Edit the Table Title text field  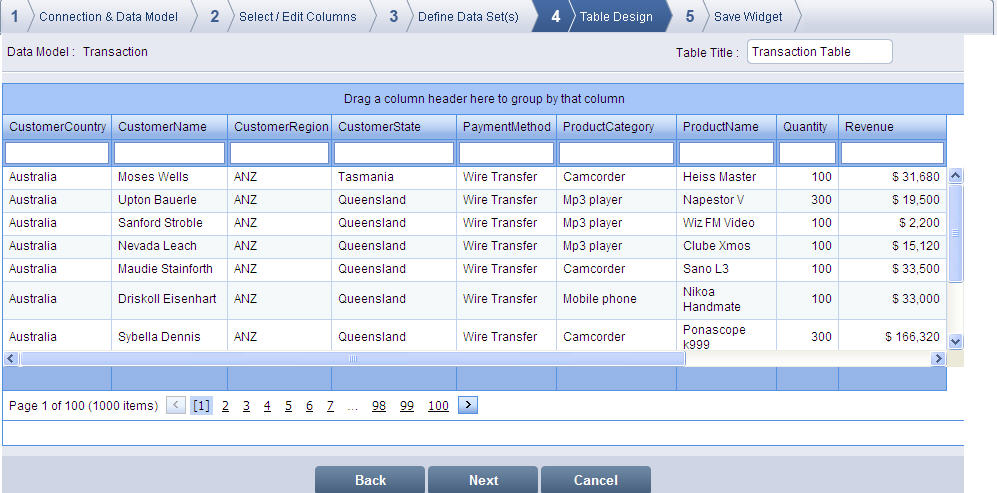pyautogui.click(x=819, y=52)
